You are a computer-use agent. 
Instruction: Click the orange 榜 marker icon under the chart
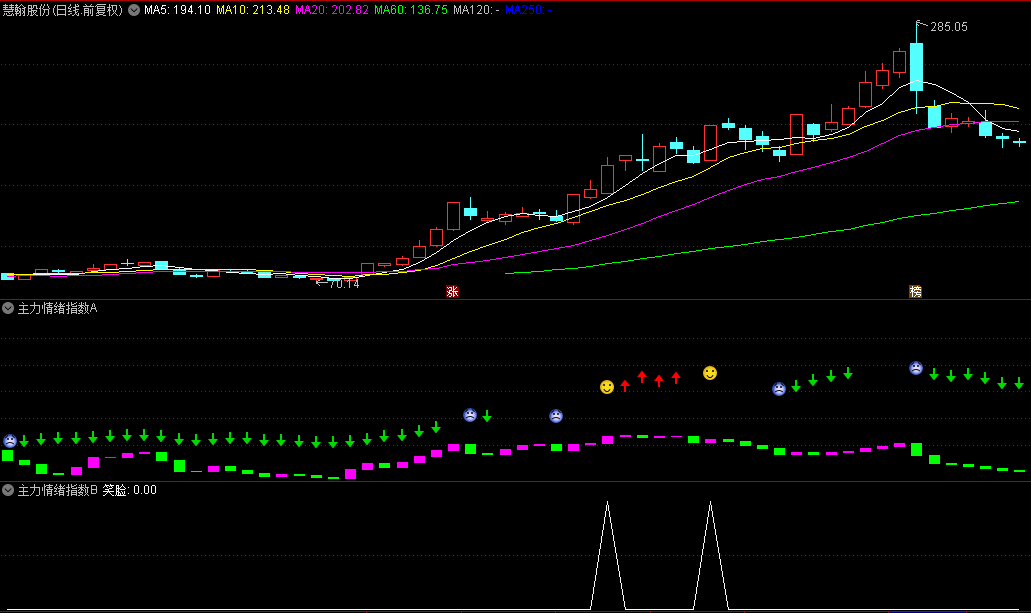(x=915, y=291)
